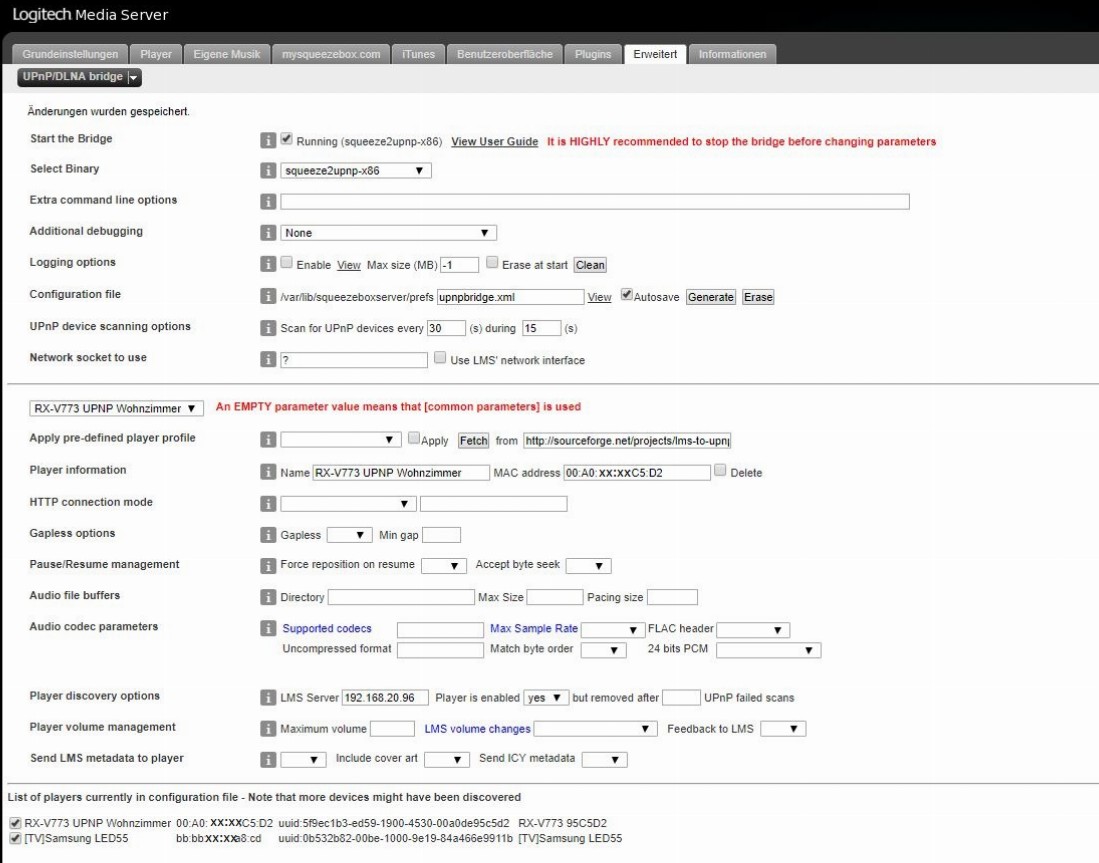Check Use LMS' network interface

(x=439, y=358)
